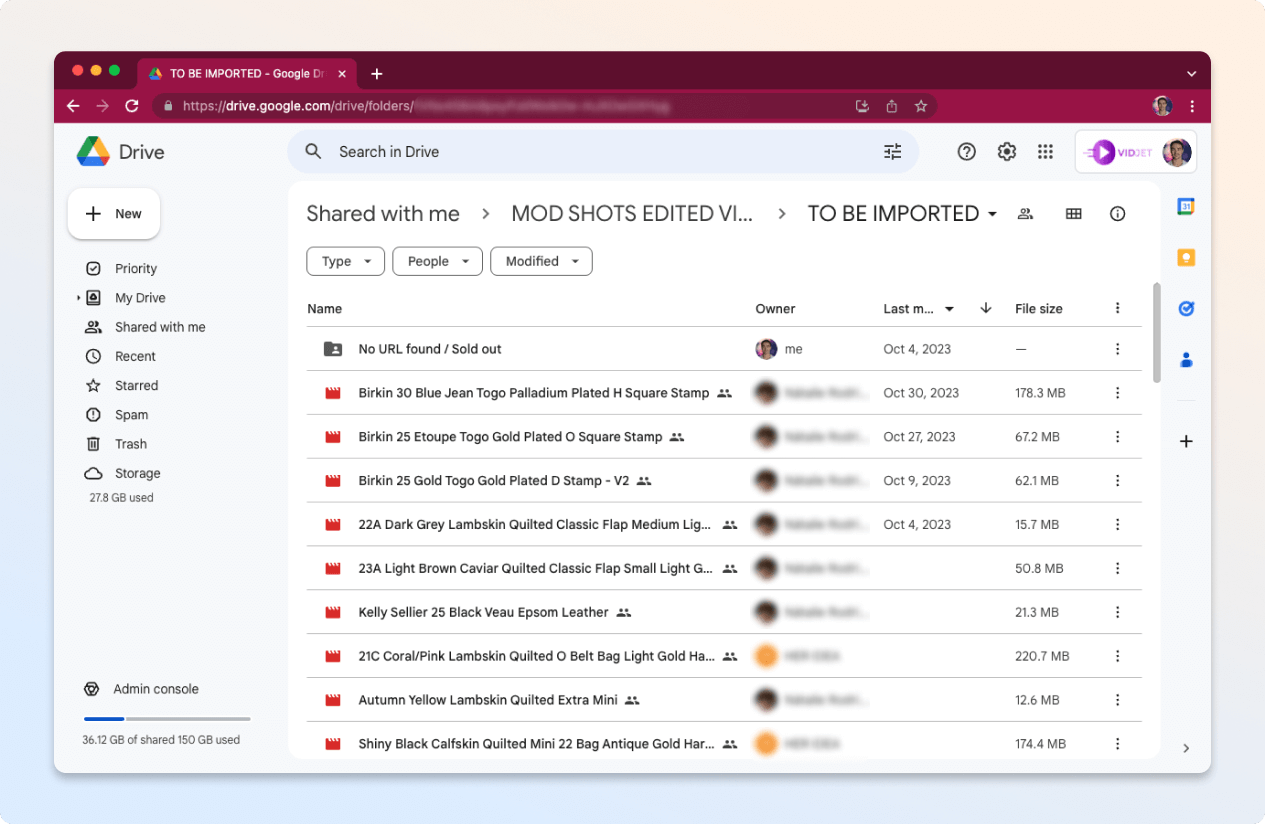Open search filter options icon
The width and height of the screenshot is (1265, 824).
click(x=893, y=152)
